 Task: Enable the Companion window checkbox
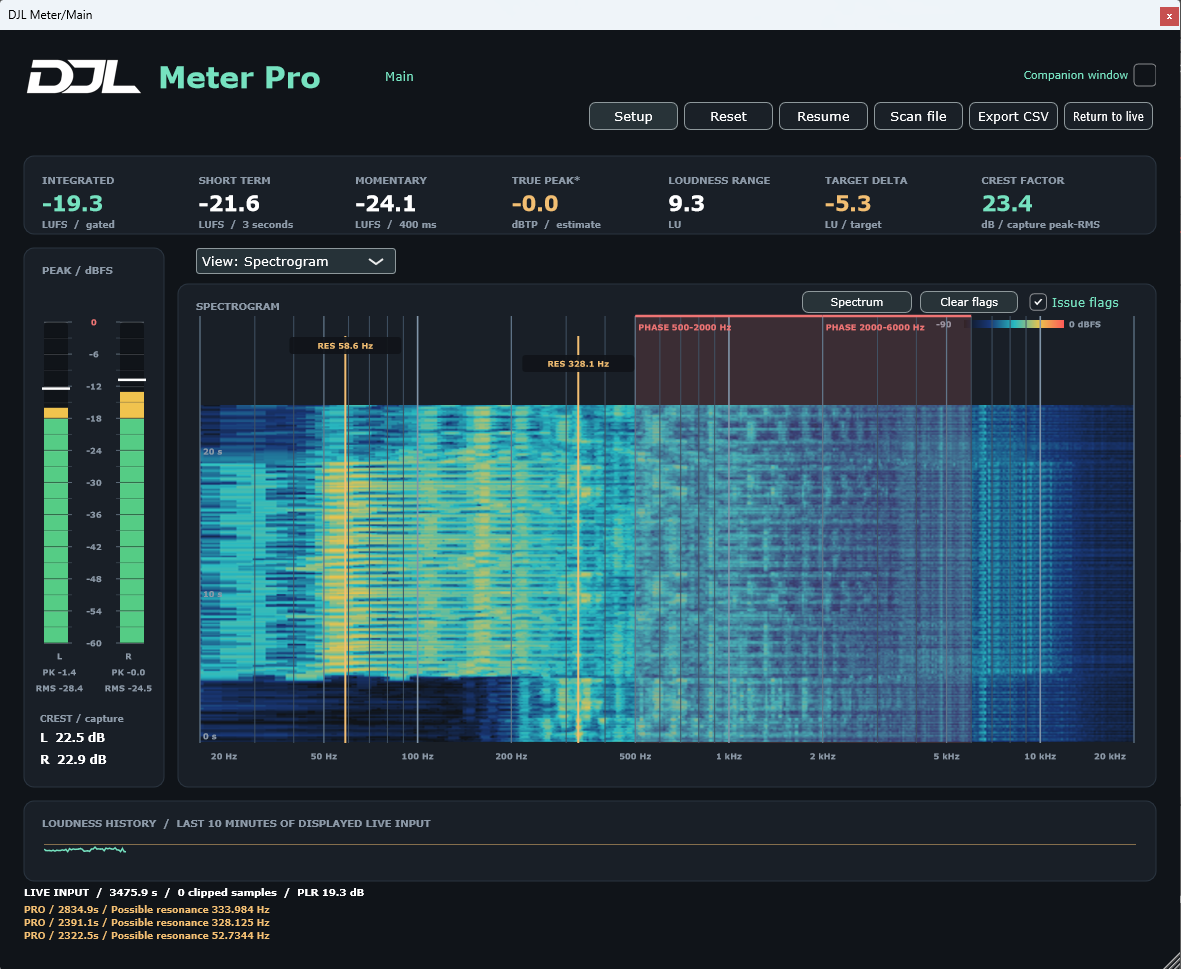click(1144, 75)
